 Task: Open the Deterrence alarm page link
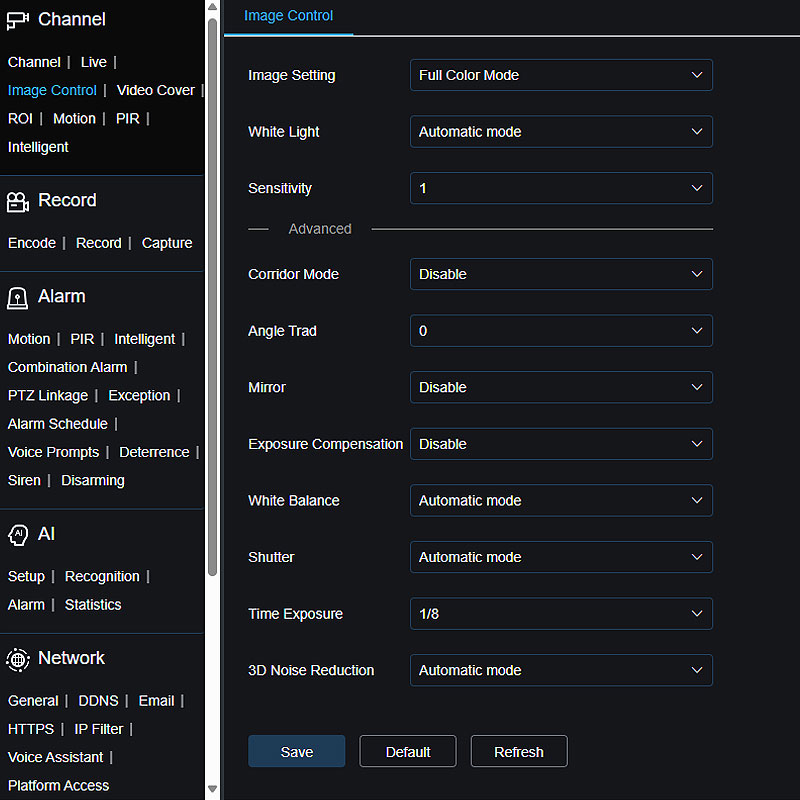click(x=154, y=452)
